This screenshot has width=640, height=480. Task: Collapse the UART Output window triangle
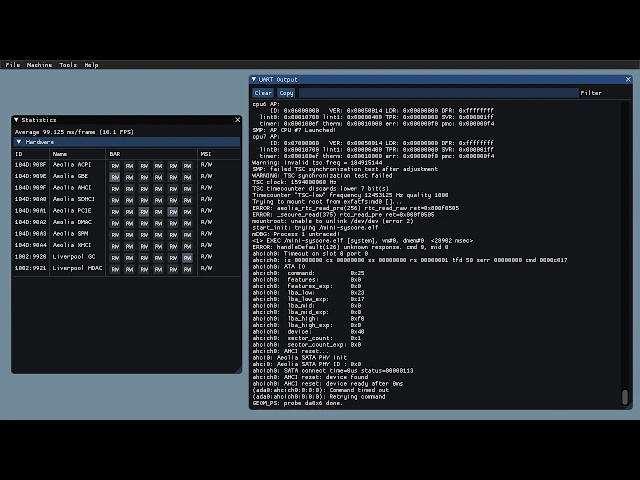click(254, 79)
